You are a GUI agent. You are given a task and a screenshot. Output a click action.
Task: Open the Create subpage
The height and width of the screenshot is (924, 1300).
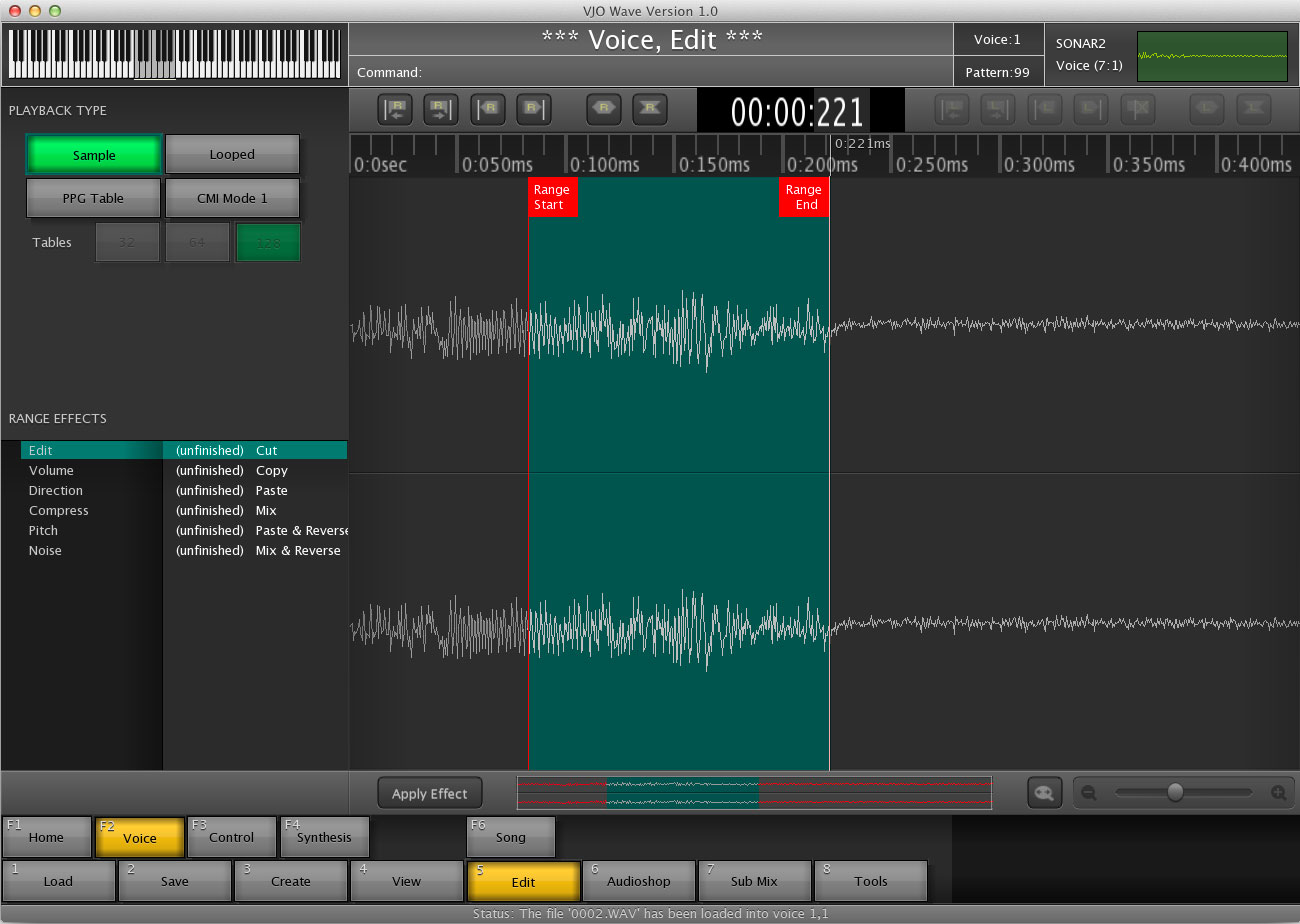pyautogui.click(x=291, y=881)
